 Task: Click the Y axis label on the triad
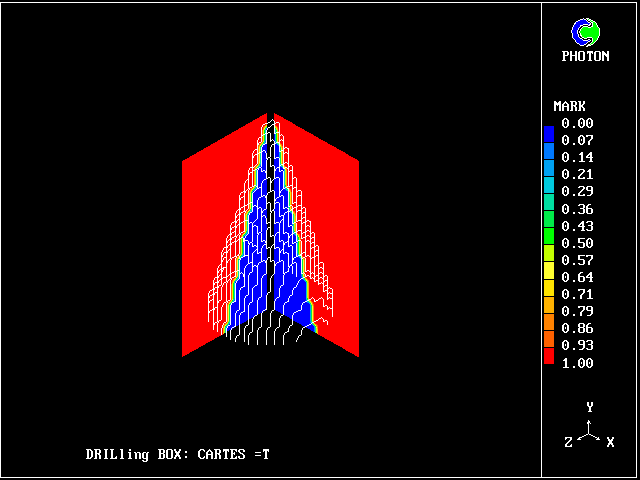coord(590,407)
